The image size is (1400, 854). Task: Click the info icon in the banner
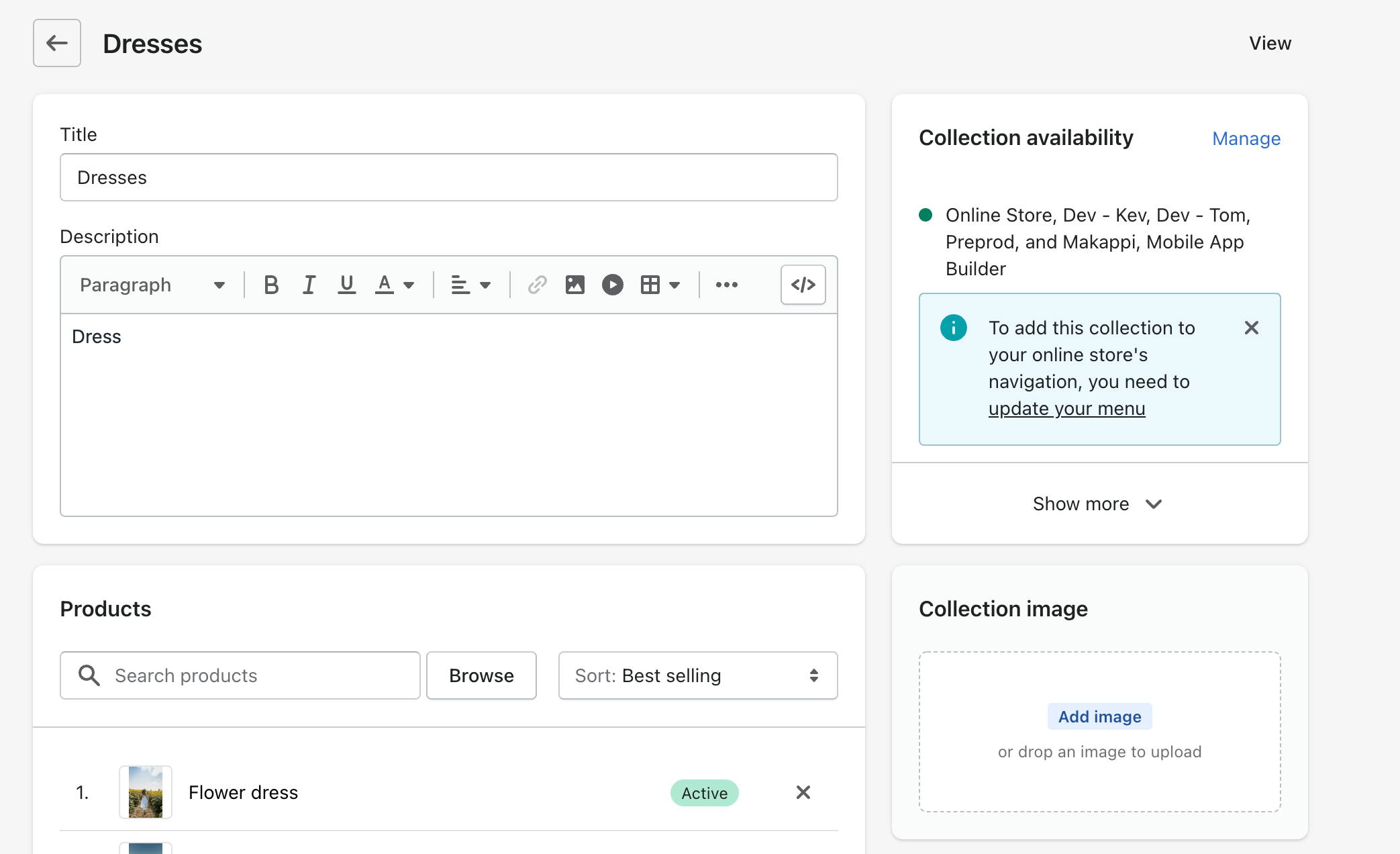953,328
